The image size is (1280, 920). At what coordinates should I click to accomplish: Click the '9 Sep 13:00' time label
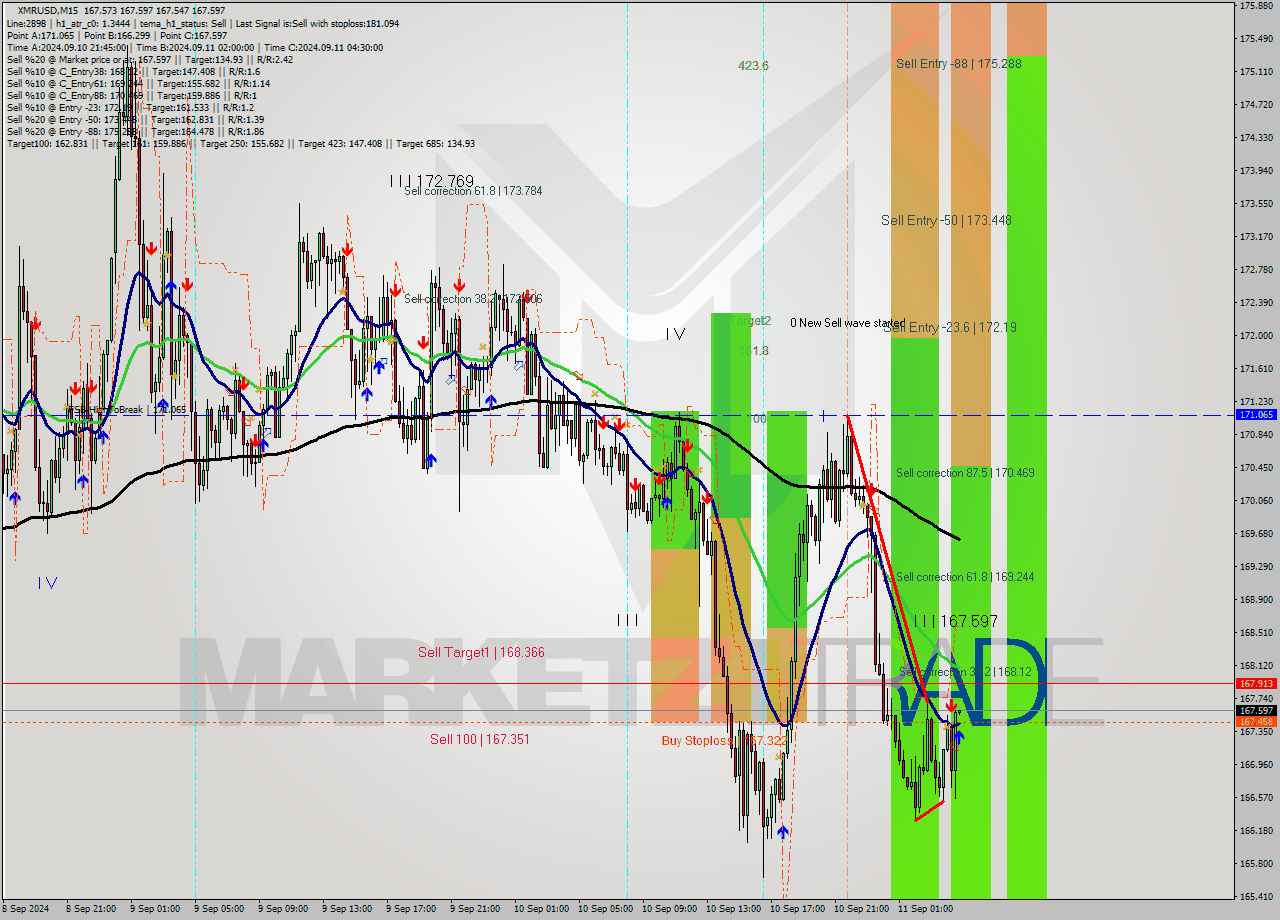coord(347,909)
